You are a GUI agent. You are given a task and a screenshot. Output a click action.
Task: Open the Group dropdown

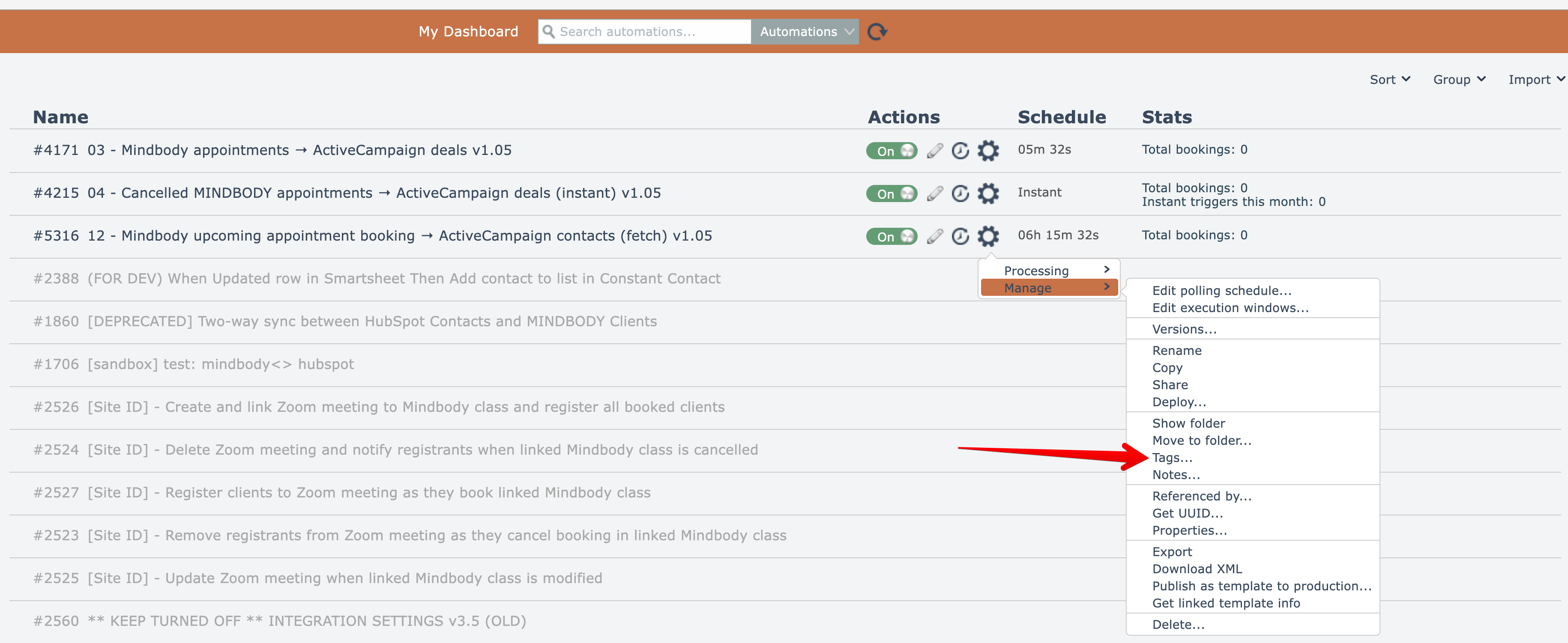[x=1458, y=80]
